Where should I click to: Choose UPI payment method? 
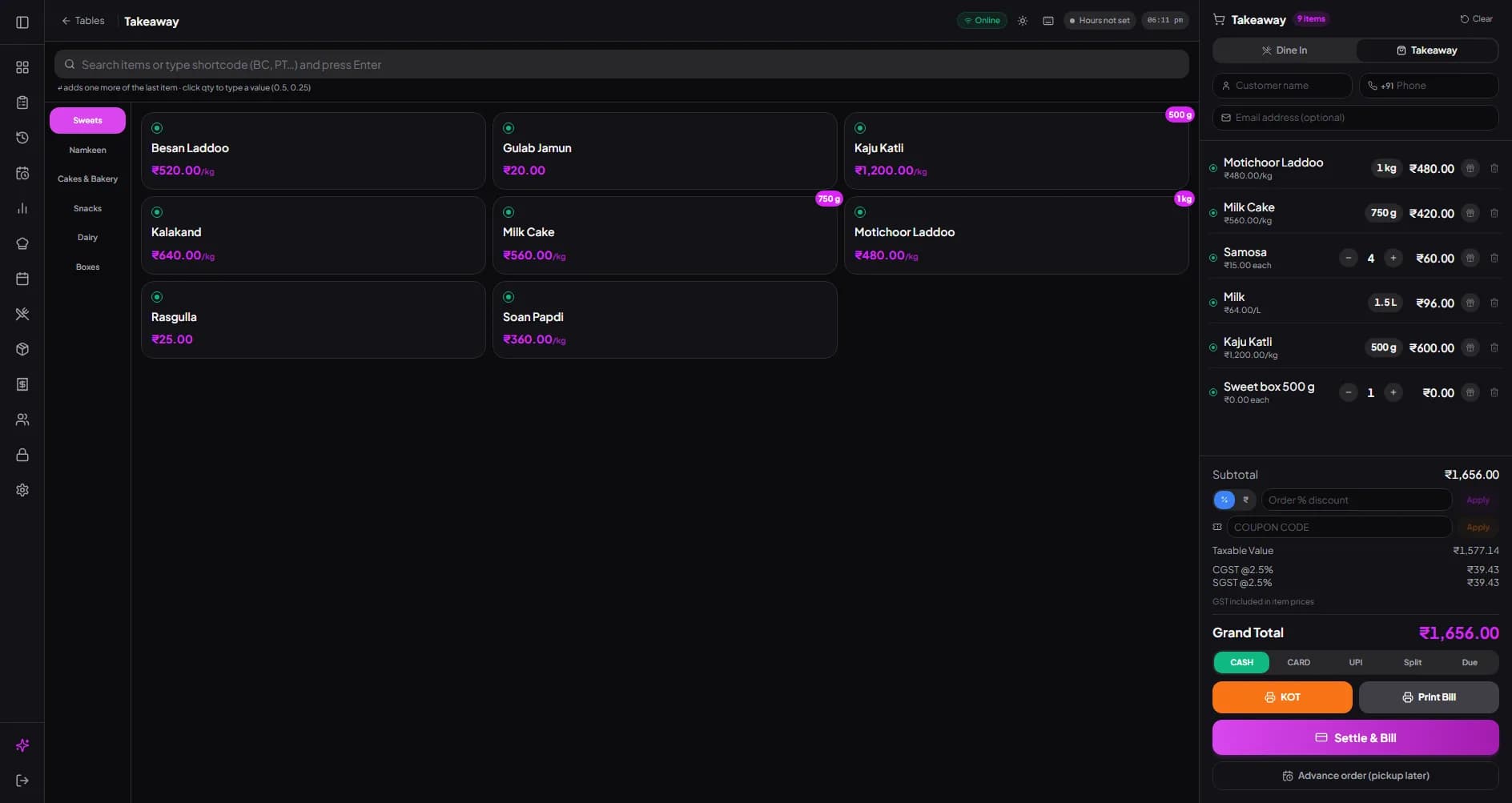[x=1356, y=663]
